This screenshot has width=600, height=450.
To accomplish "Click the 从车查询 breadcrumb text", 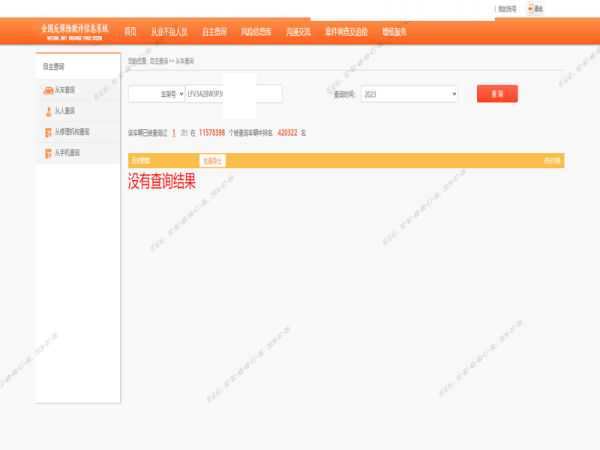I will point(185,61).
